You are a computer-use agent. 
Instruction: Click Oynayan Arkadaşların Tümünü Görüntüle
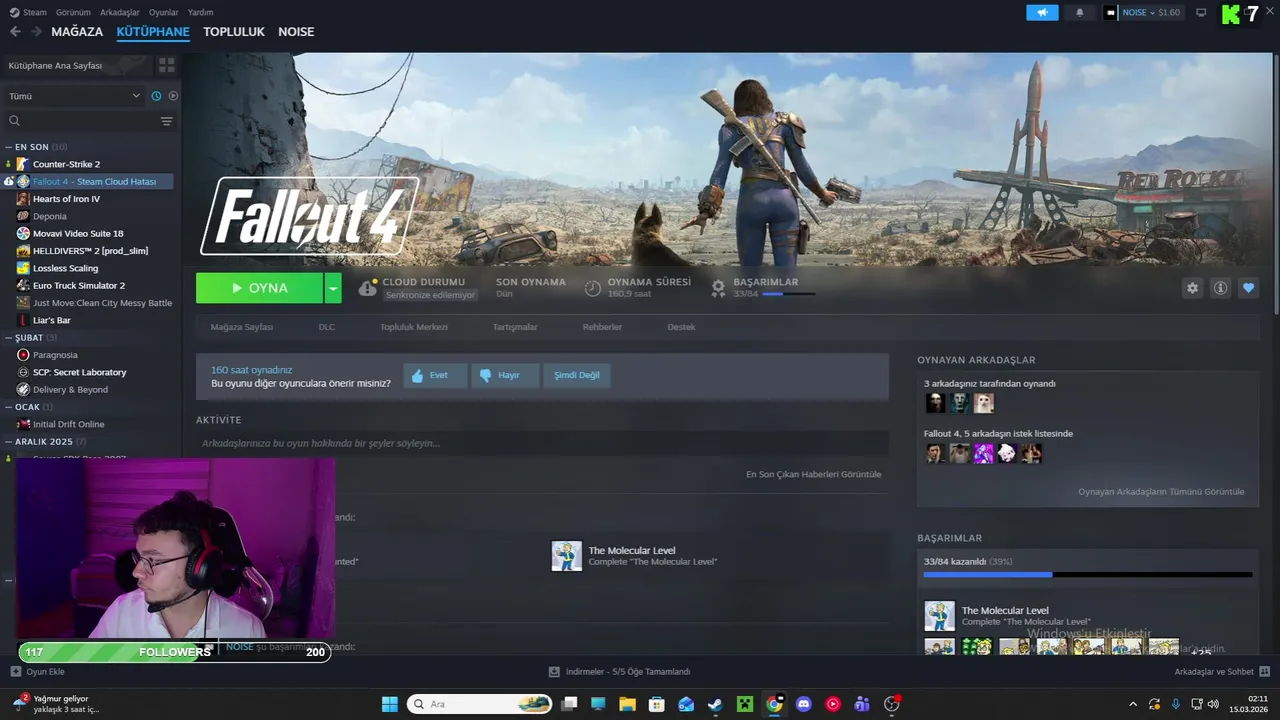click(x=1161, y=492)
